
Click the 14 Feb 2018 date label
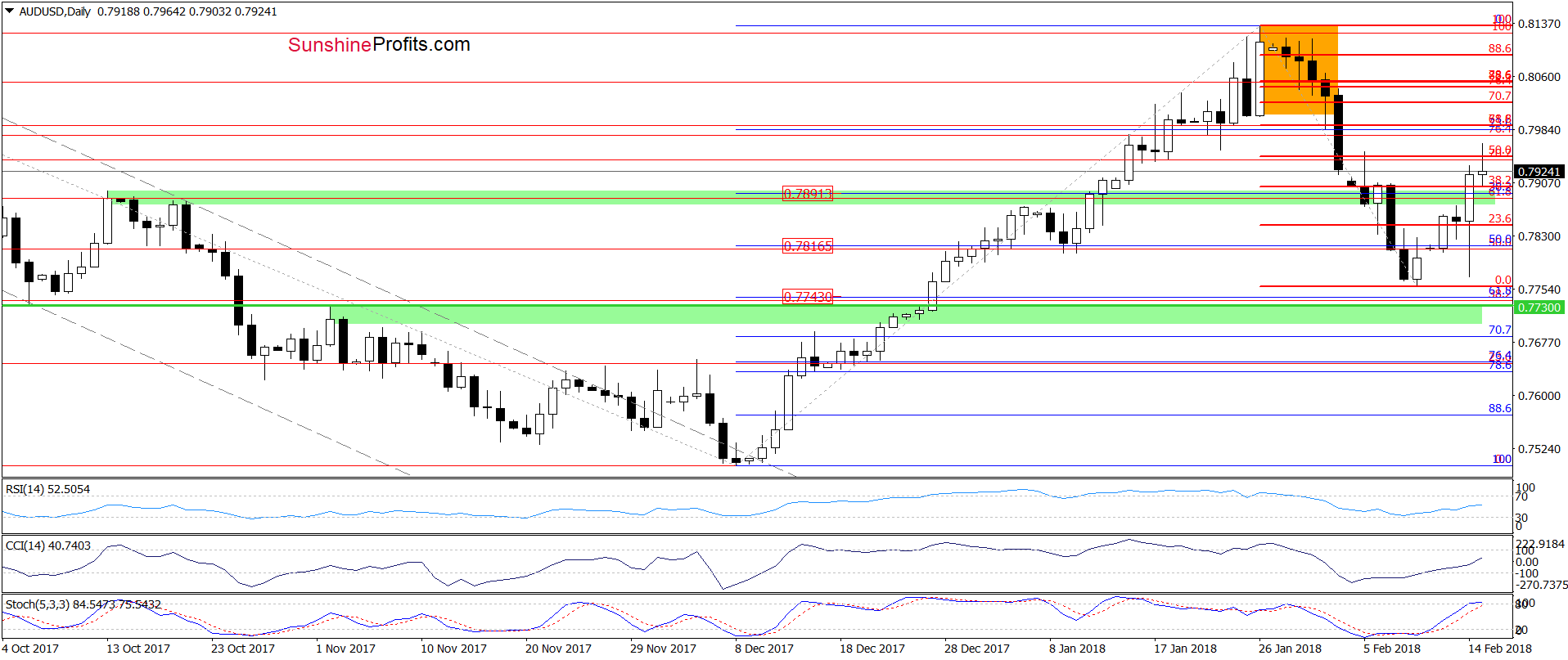(x=1499, y=649)
